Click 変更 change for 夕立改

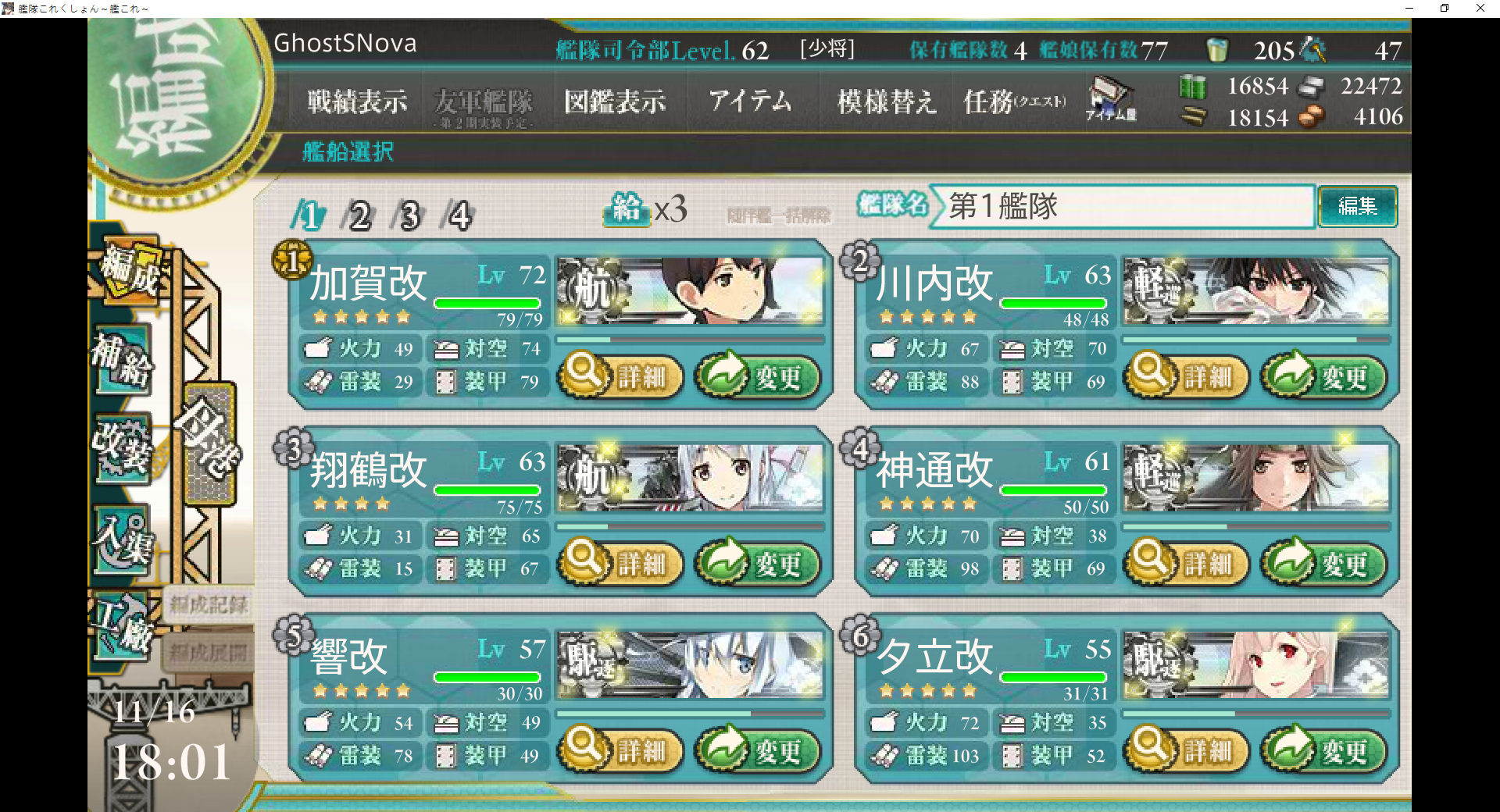click(x=1323, y=750)
